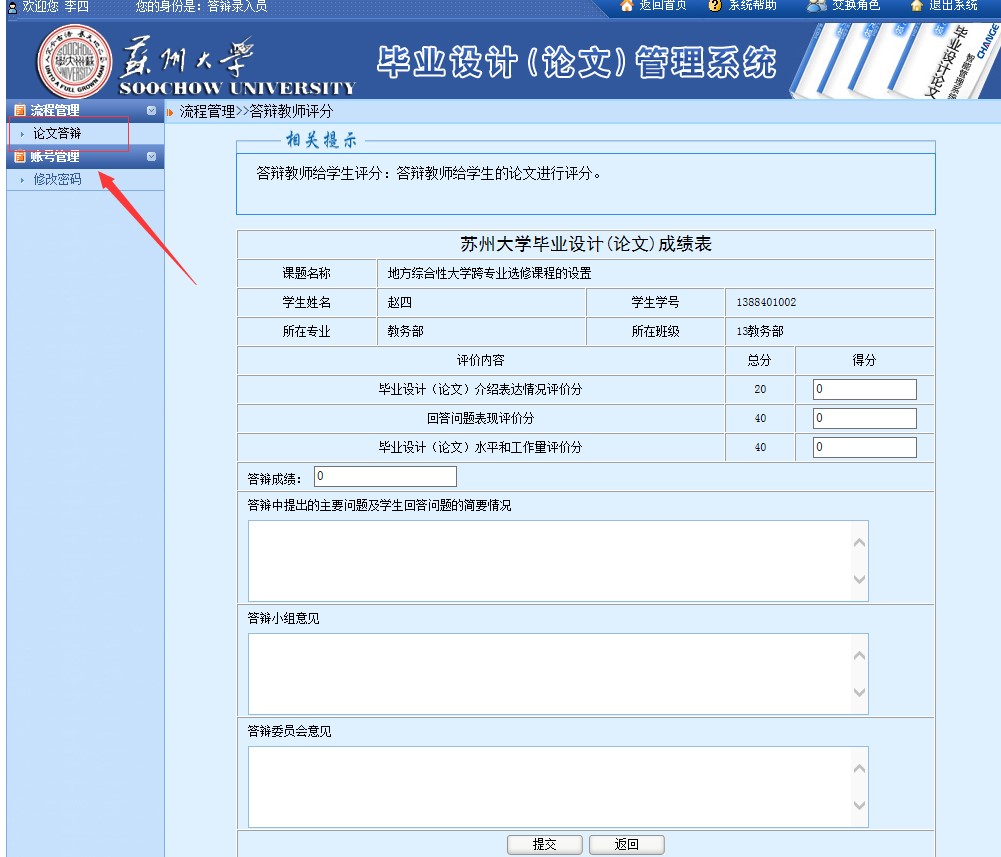Viewport: 1001px width, 857px height.
Task: Click the 流程管理 panel header icon
Action: pos(18,111)
